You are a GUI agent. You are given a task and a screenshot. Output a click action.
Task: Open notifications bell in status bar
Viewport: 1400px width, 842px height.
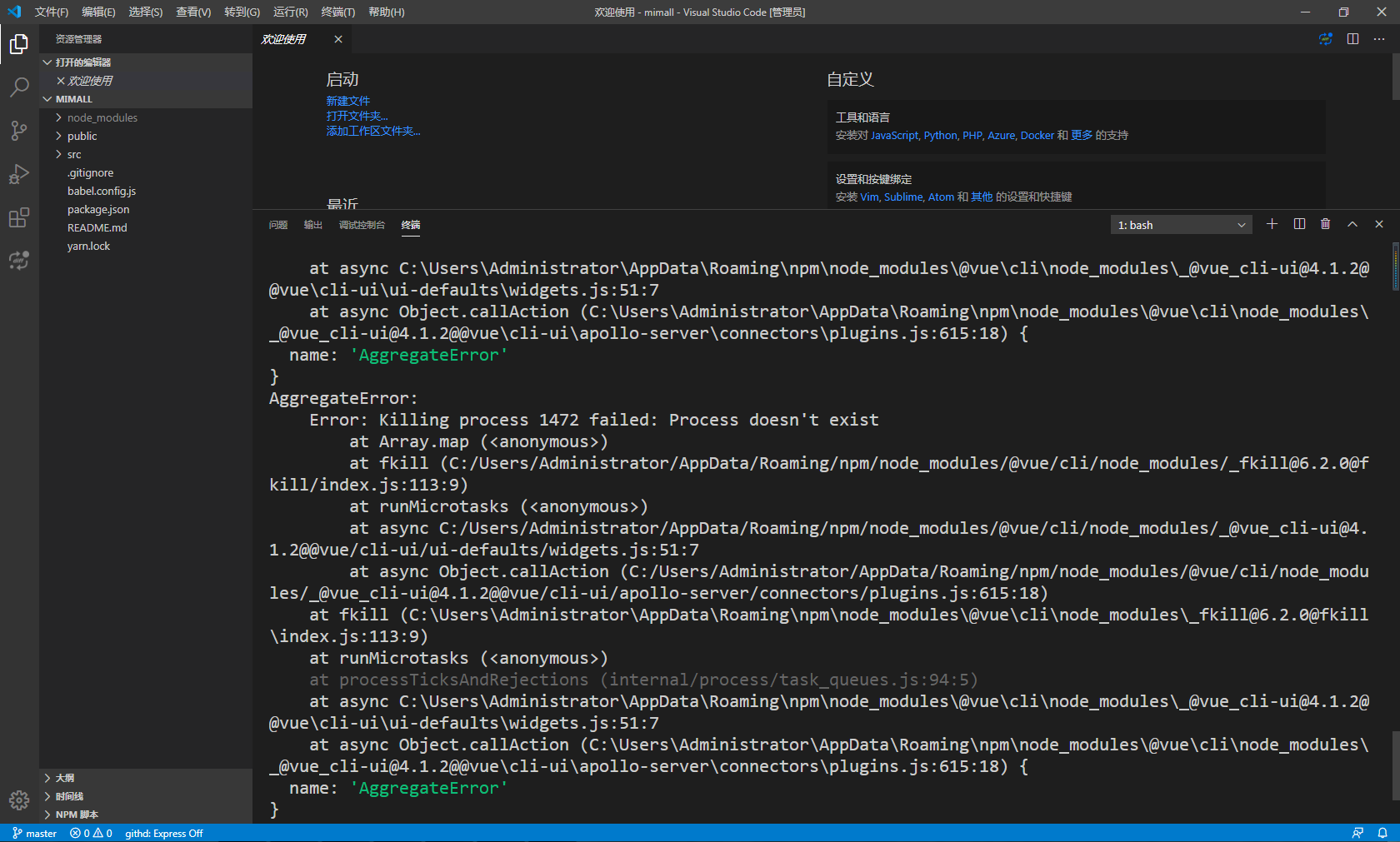[x=1382, y=833]
